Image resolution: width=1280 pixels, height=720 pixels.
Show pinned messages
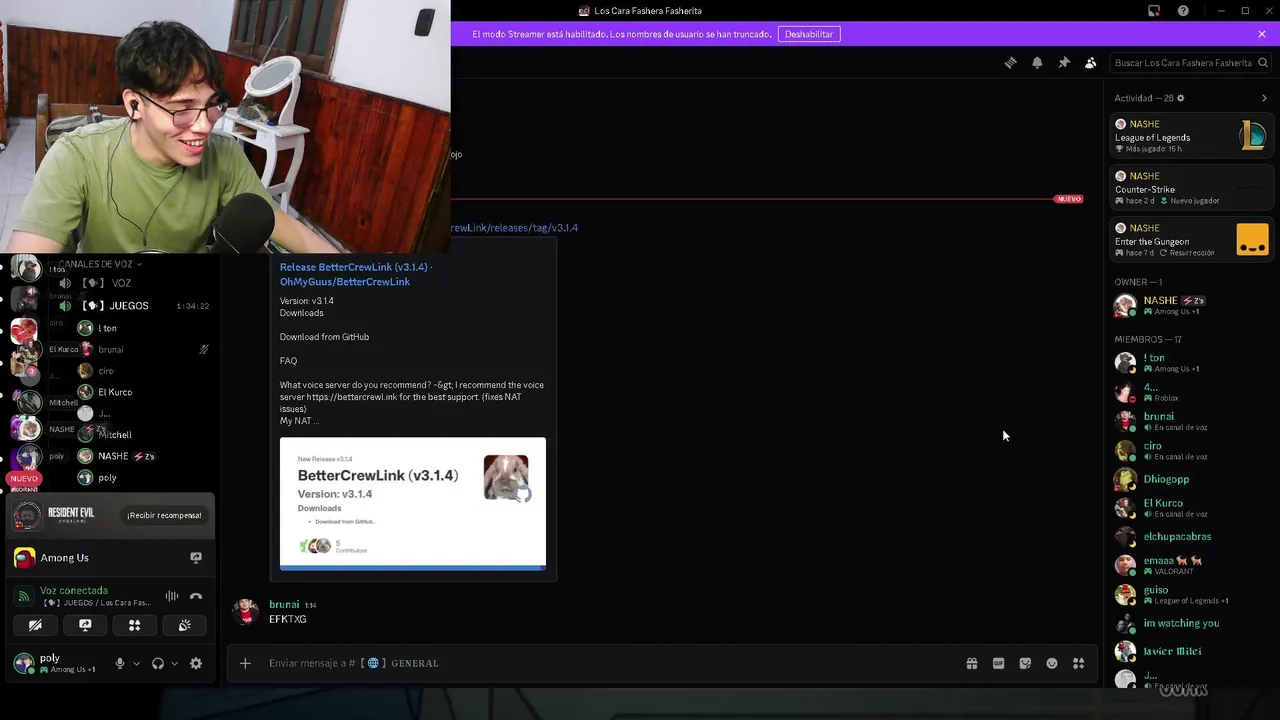pyautogui.click(x=1064, y=62)
